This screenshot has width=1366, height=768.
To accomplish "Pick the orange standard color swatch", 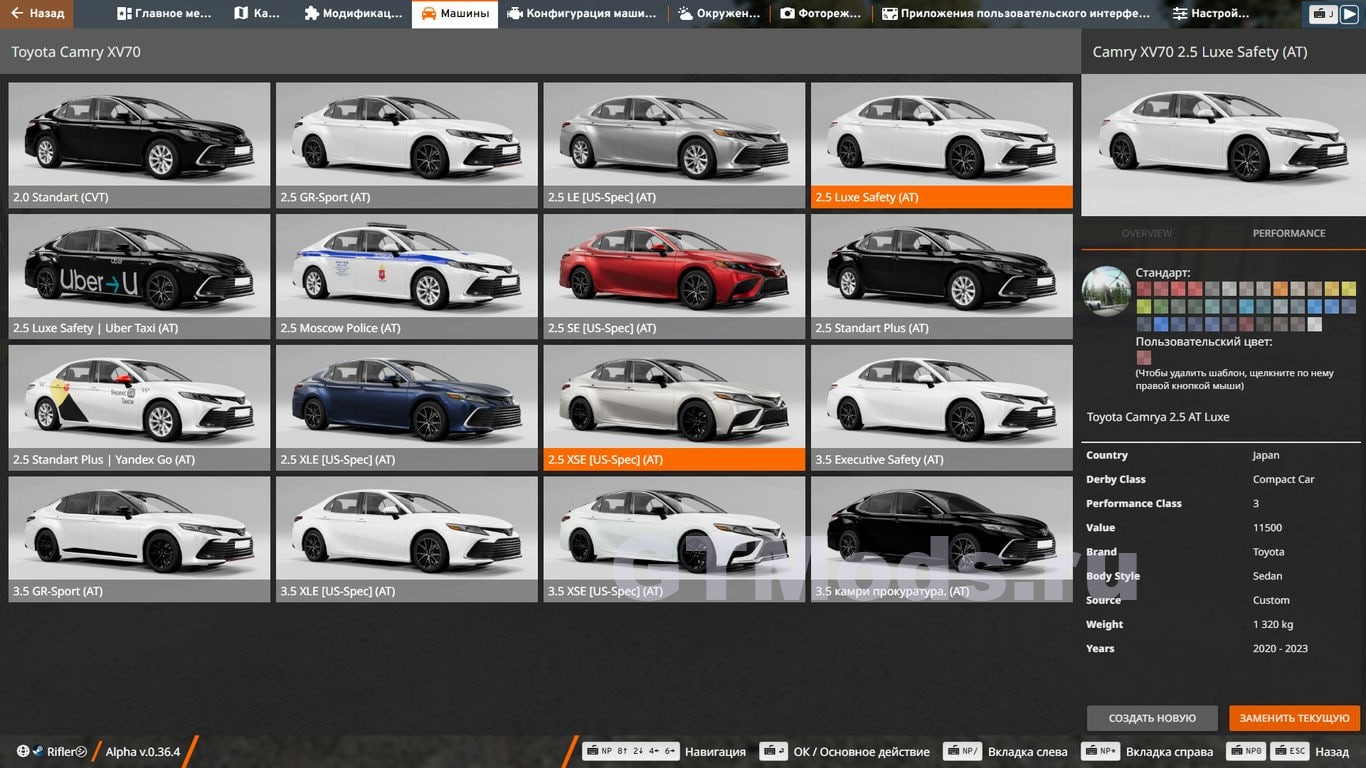I will (1281, 289).
